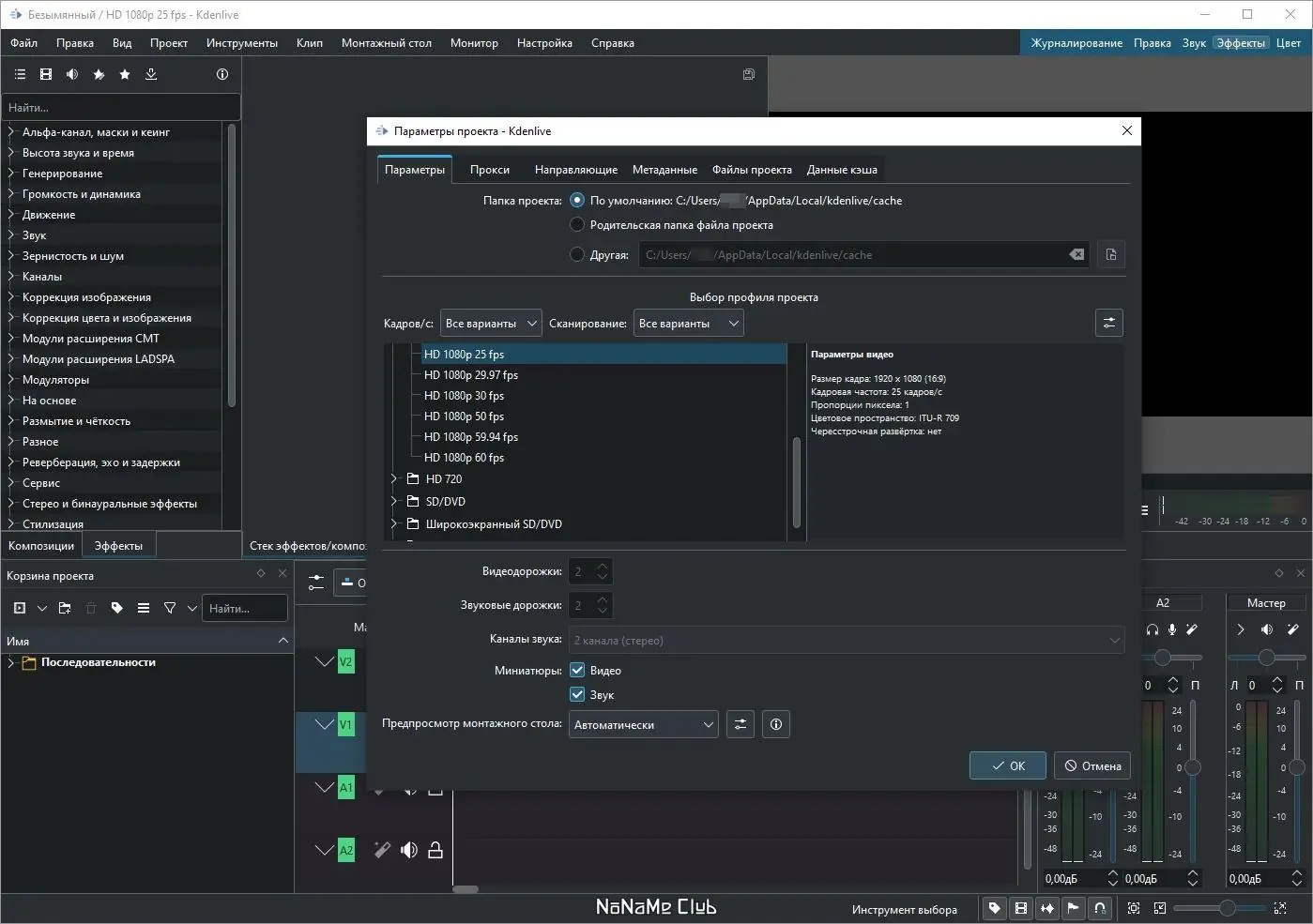
Task: Open the Монтажный стол menu
Action: (386, 43)
